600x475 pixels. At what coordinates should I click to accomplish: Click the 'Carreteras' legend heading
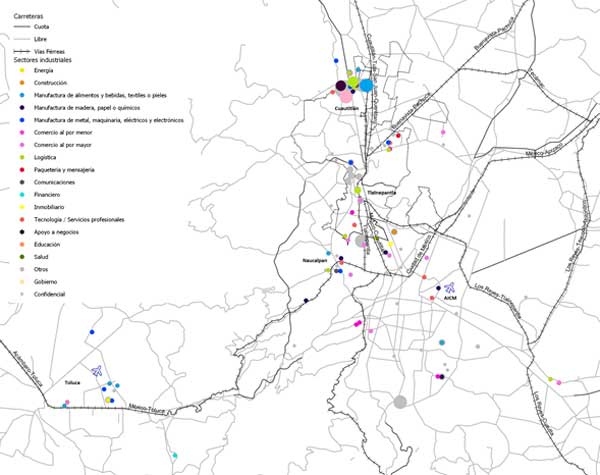coord(28,16)
